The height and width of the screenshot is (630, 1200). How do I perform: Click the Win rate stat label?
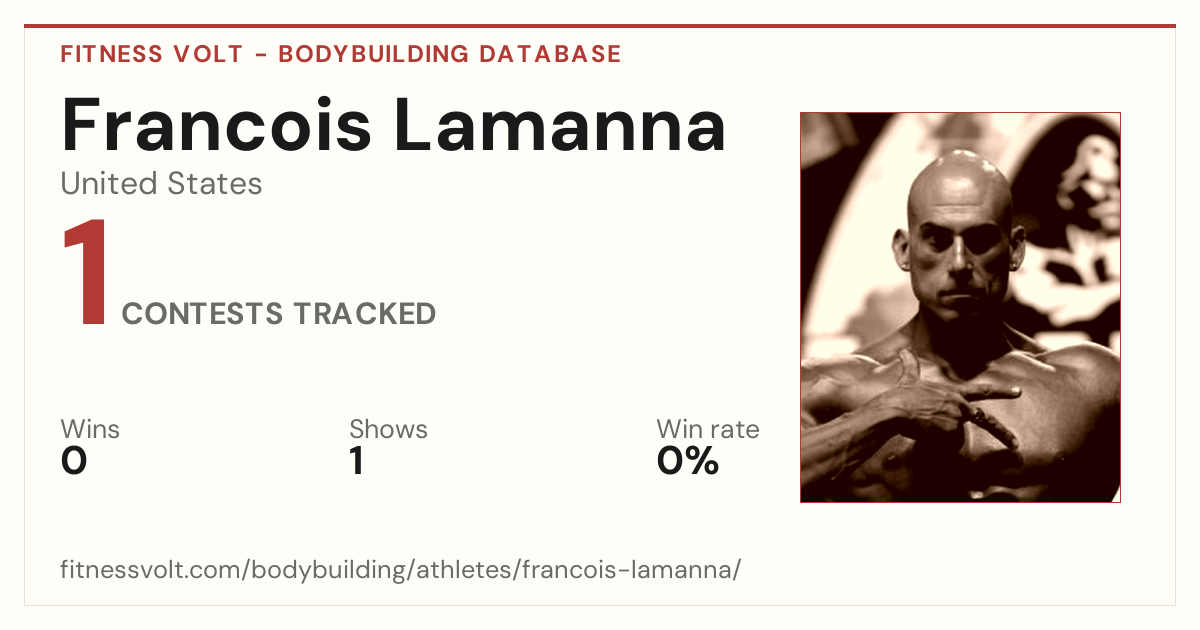[708, 429]
